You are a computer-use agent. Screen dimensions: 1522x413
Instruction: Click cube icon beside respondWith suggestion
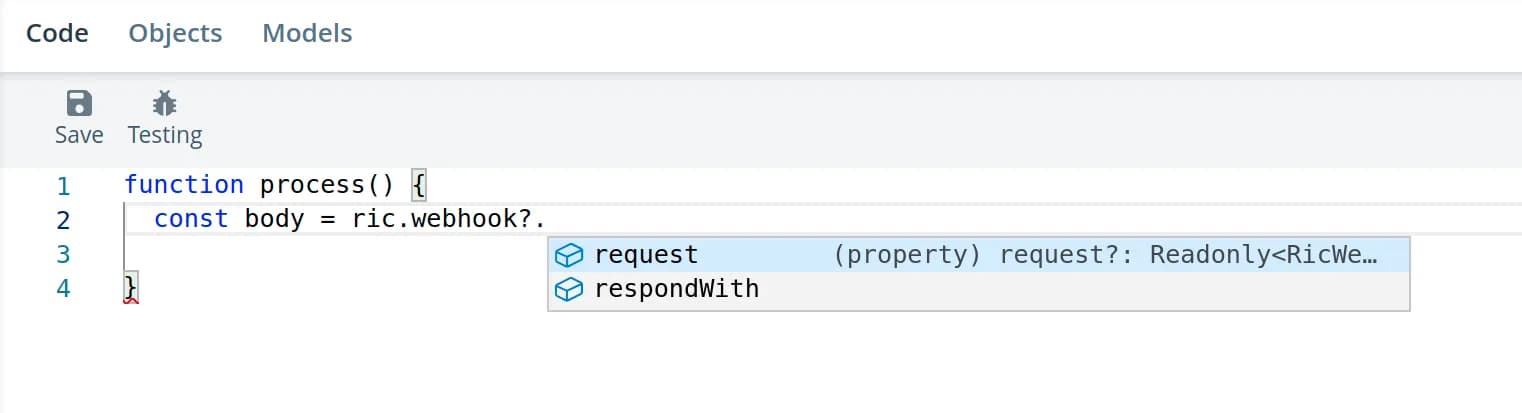(568, 290)
